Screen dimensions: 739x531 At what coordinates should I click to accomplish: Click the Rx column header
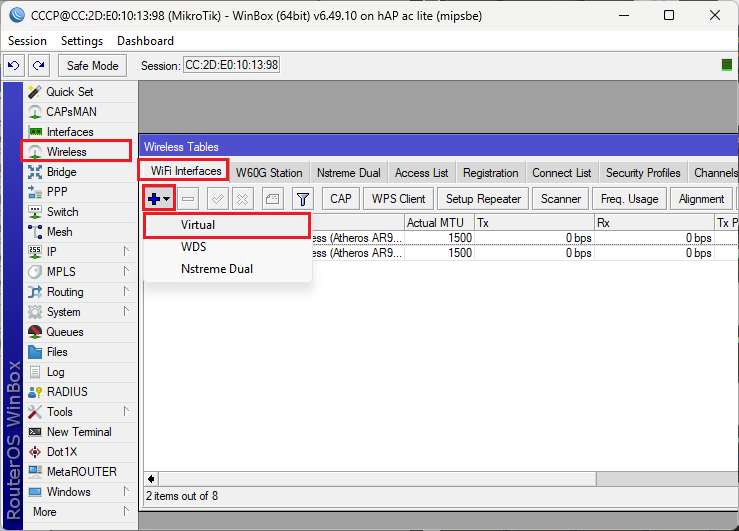point(654,223)
